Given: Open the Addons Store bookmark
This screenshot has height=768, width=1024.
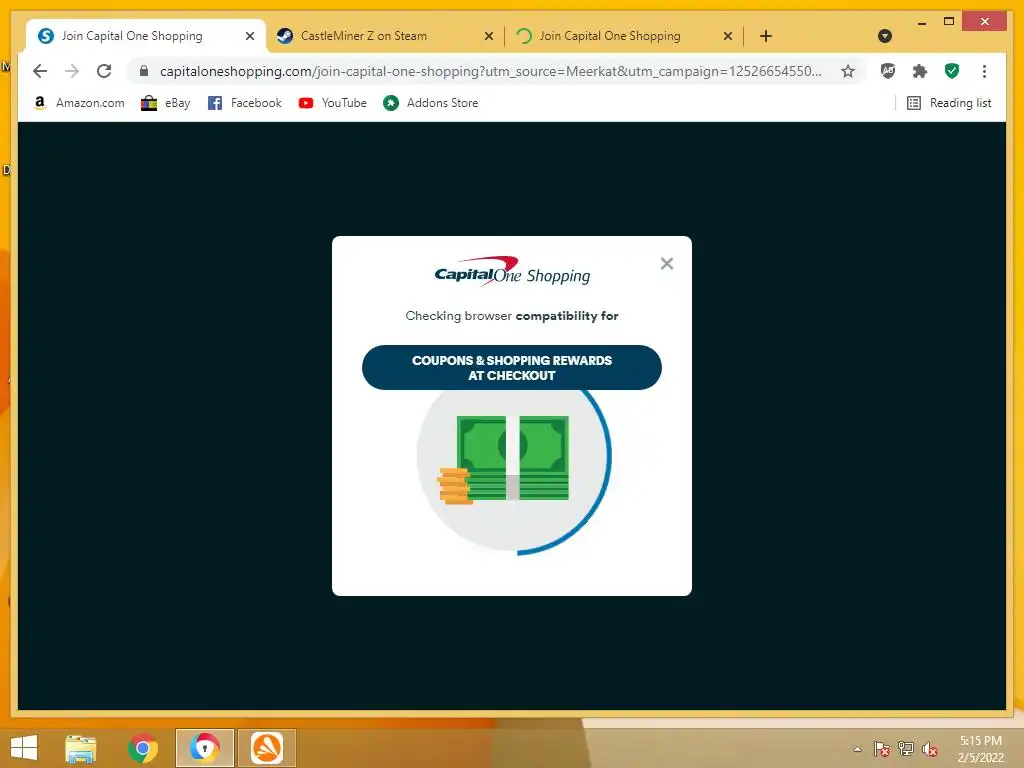Looking at the screenshot, I should pos(430,103).
